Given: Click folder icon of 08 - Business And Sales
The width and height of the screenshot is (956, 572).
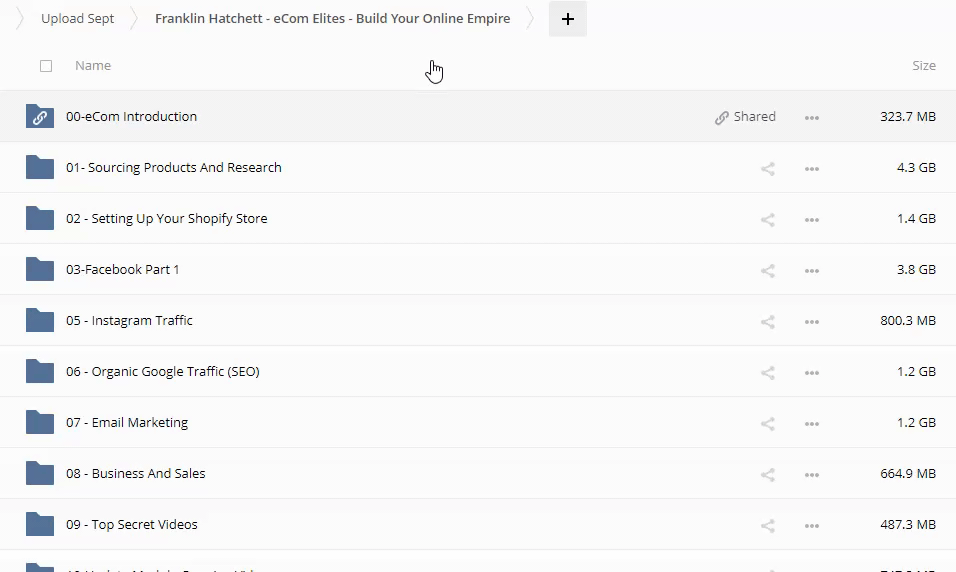Looking at the screenshot, I should 40,473.
